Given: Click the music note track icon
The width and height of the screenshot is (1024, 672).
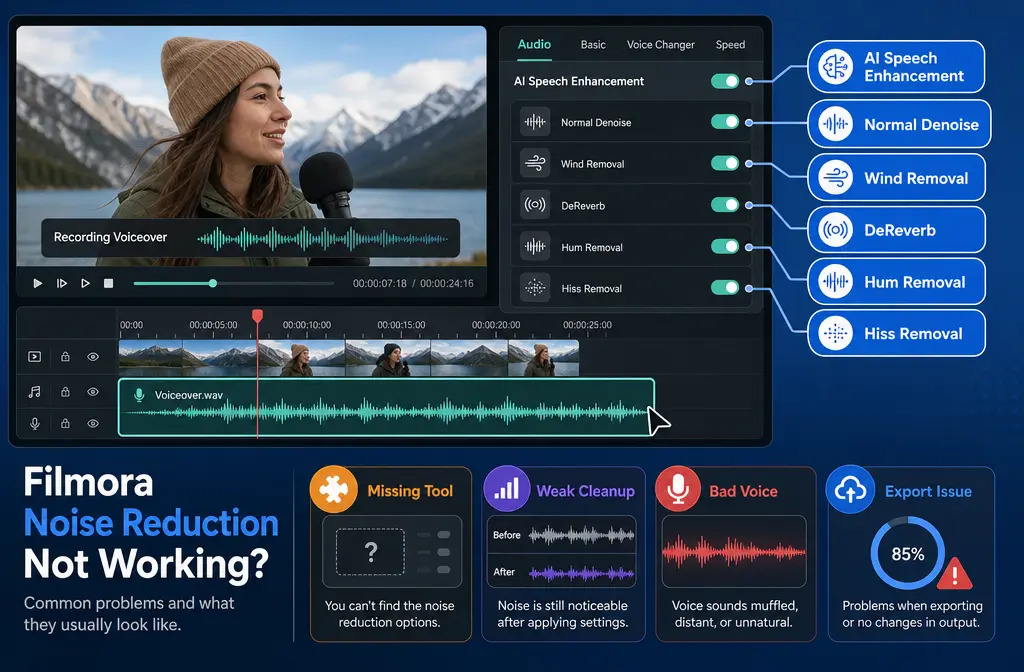Looking at the screenshot, I should 35,392.
